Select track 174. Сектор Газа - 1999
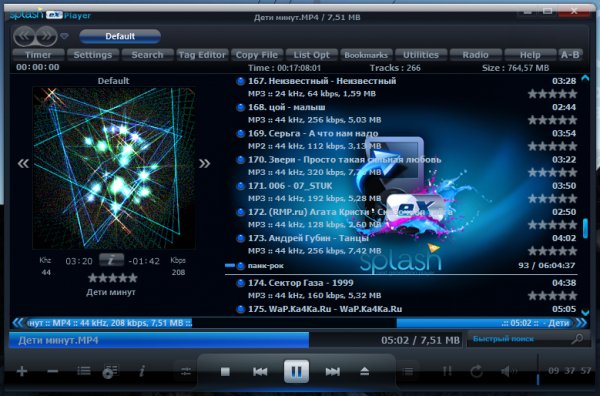The width and height of the screenshot is (600, 396). (x=406, y=289)
